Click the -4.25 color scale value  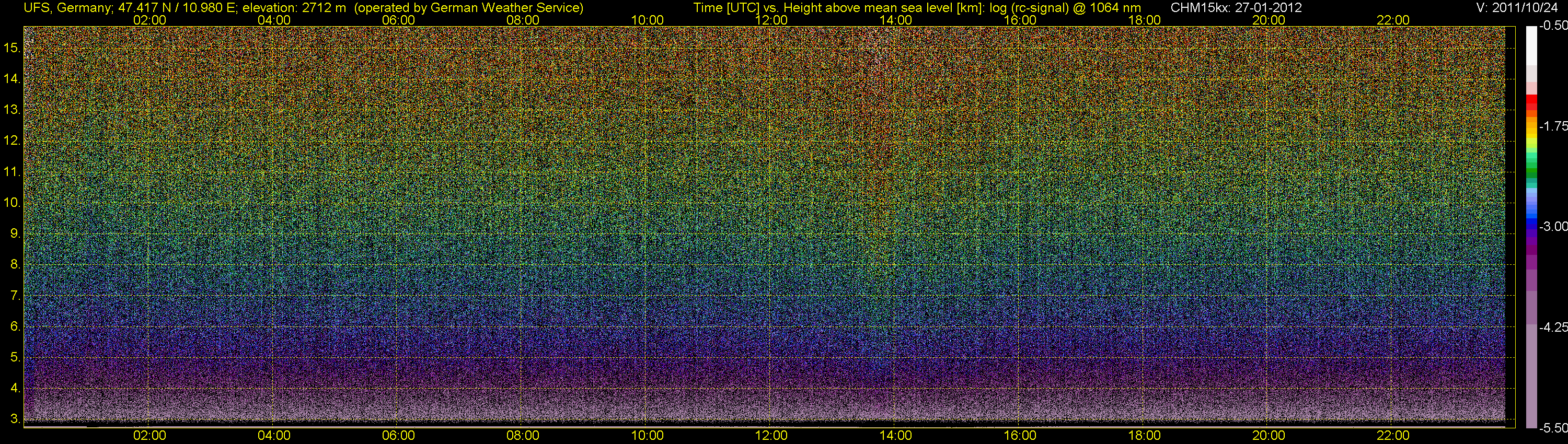(x=1553, y=327)
